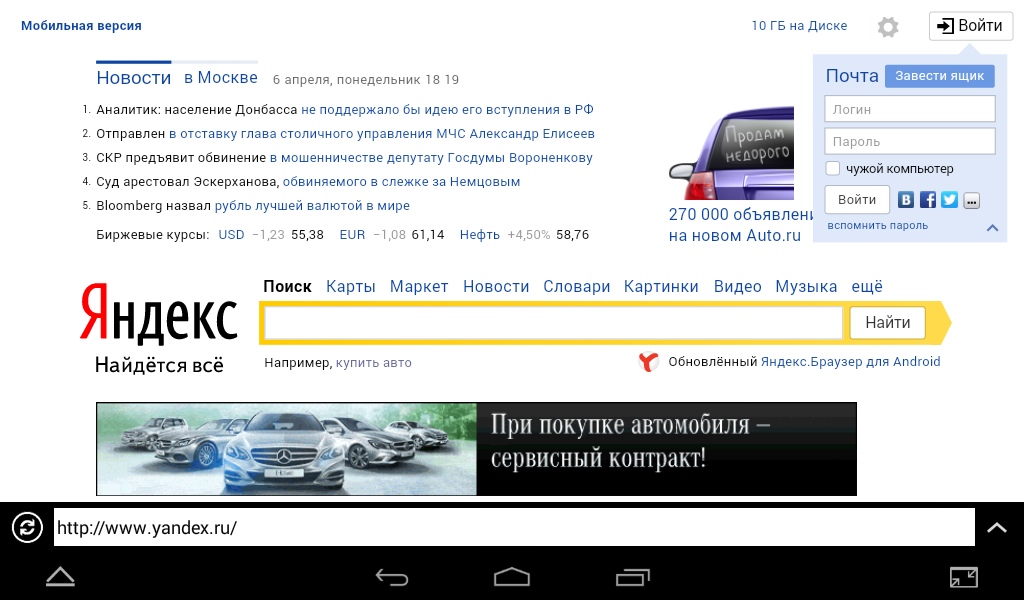Tap the Android back navigation icon

[x=392, y=577]
